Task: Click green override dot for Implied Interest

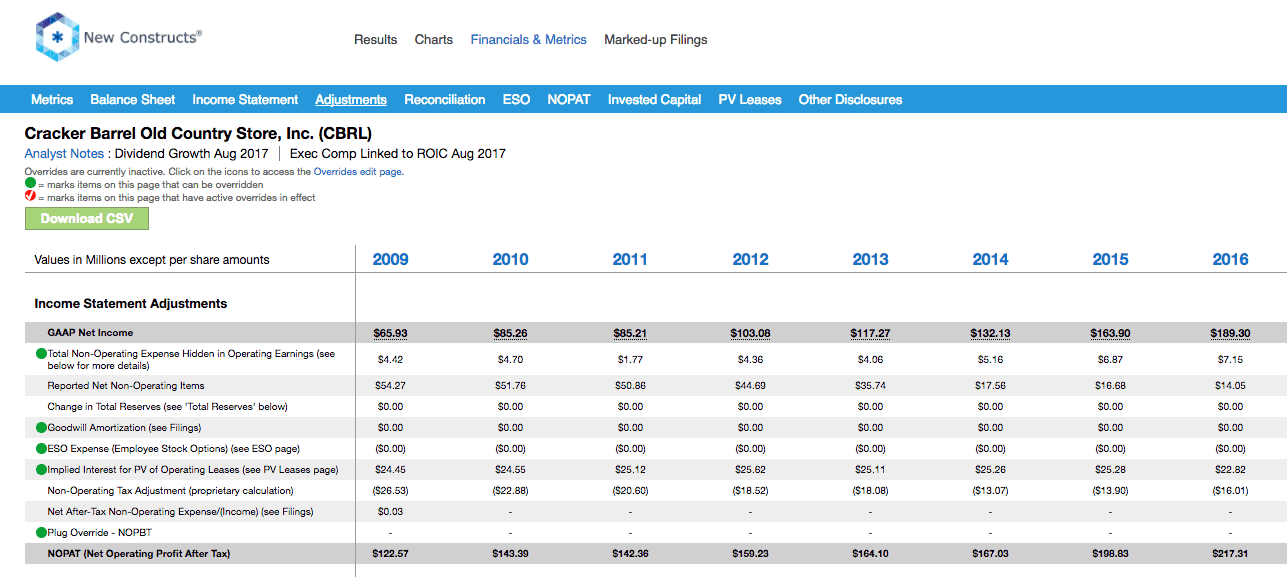Action: click(x=41, y=470)
